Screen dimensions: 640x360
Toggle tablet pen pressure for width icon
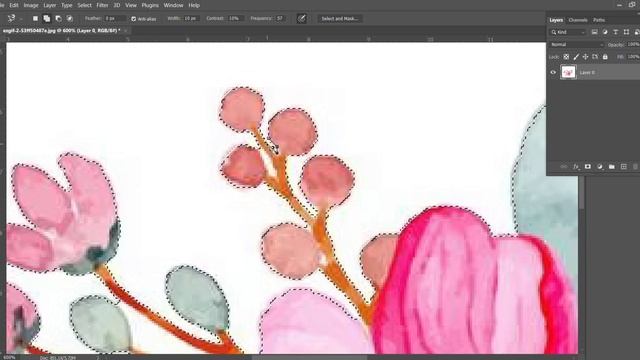point(302,18)
